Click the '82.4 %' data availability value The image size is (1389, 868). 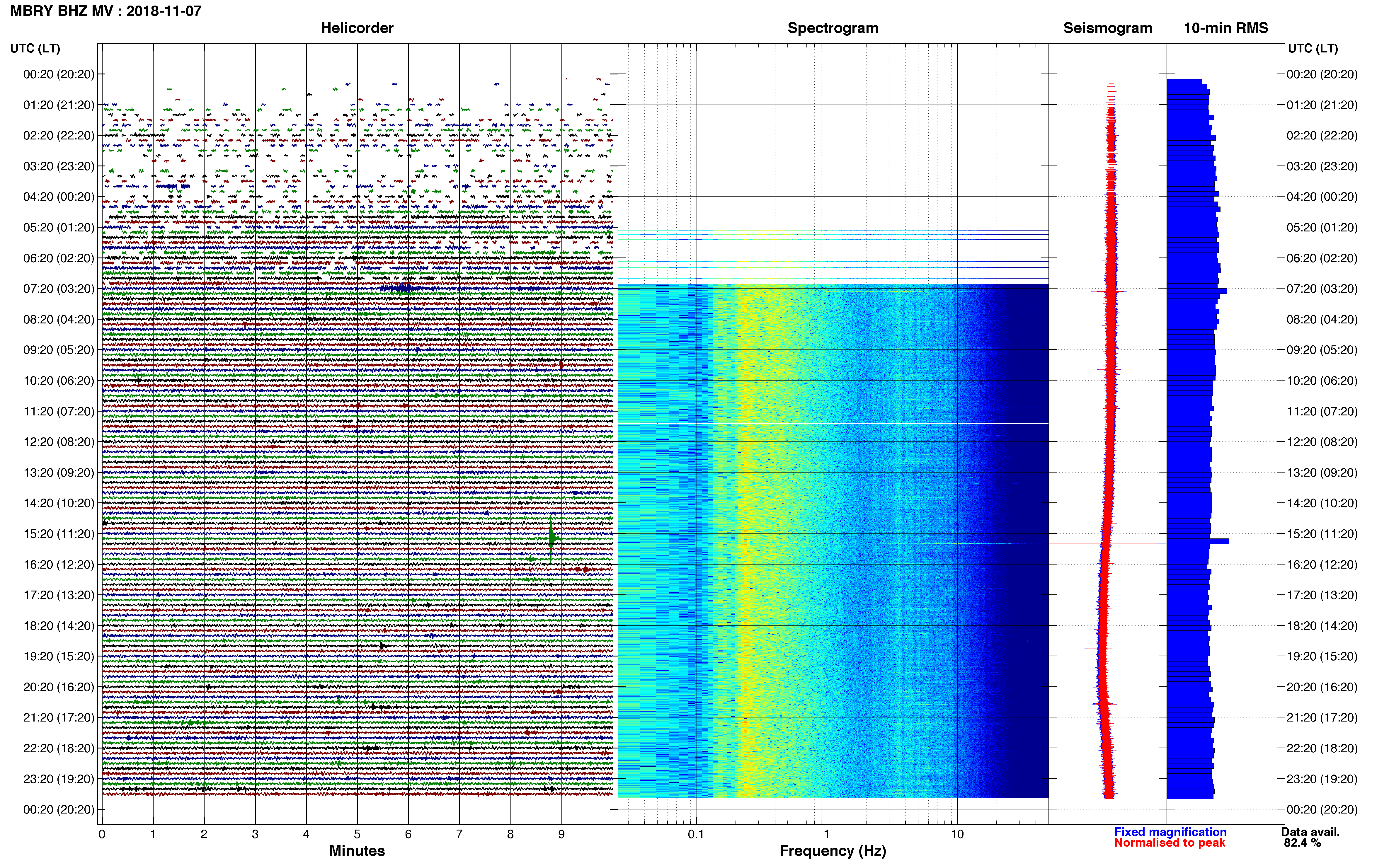(x=1302, y=843)
